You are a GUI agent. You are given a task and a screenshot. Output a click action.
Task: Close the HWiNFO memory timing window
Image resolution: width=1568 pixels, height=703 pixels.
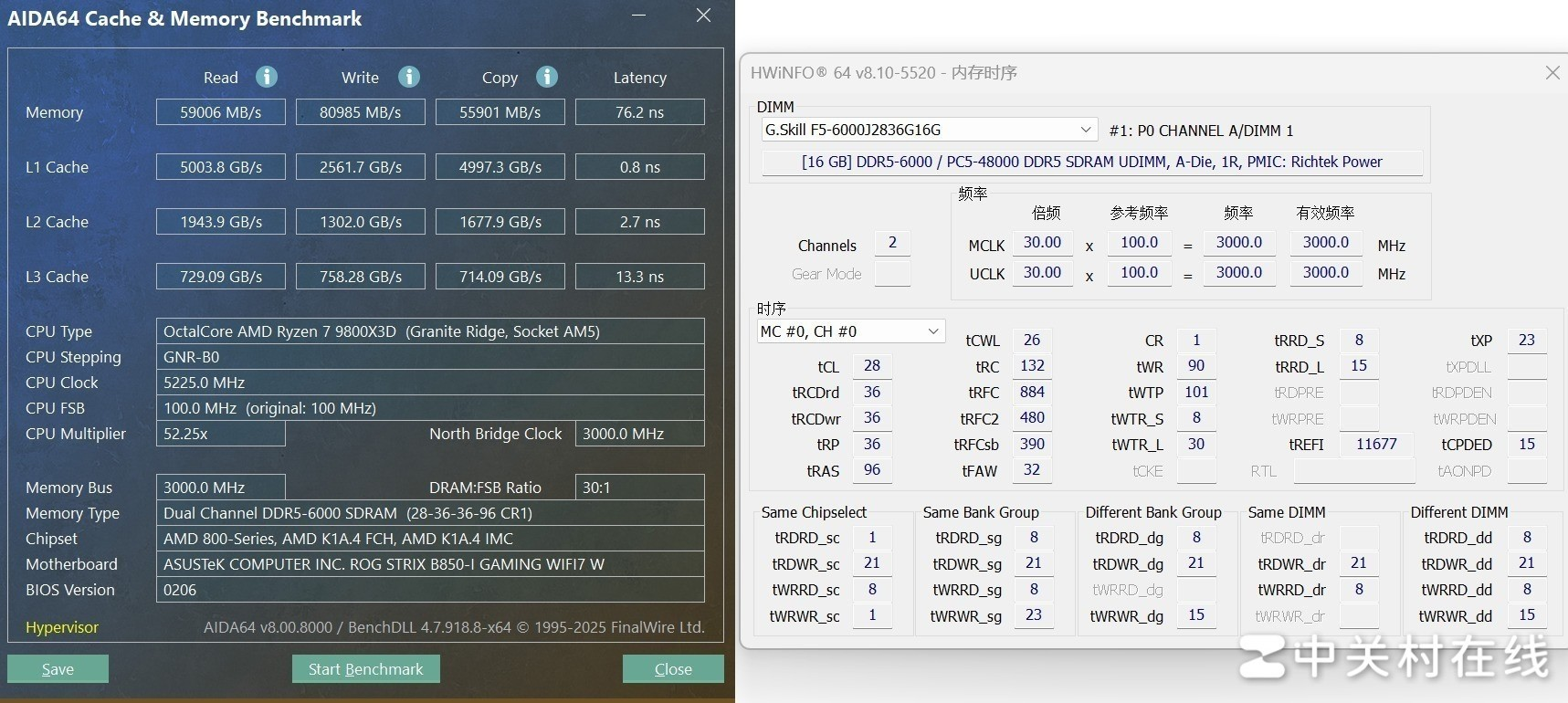(x=1552, y=72)
